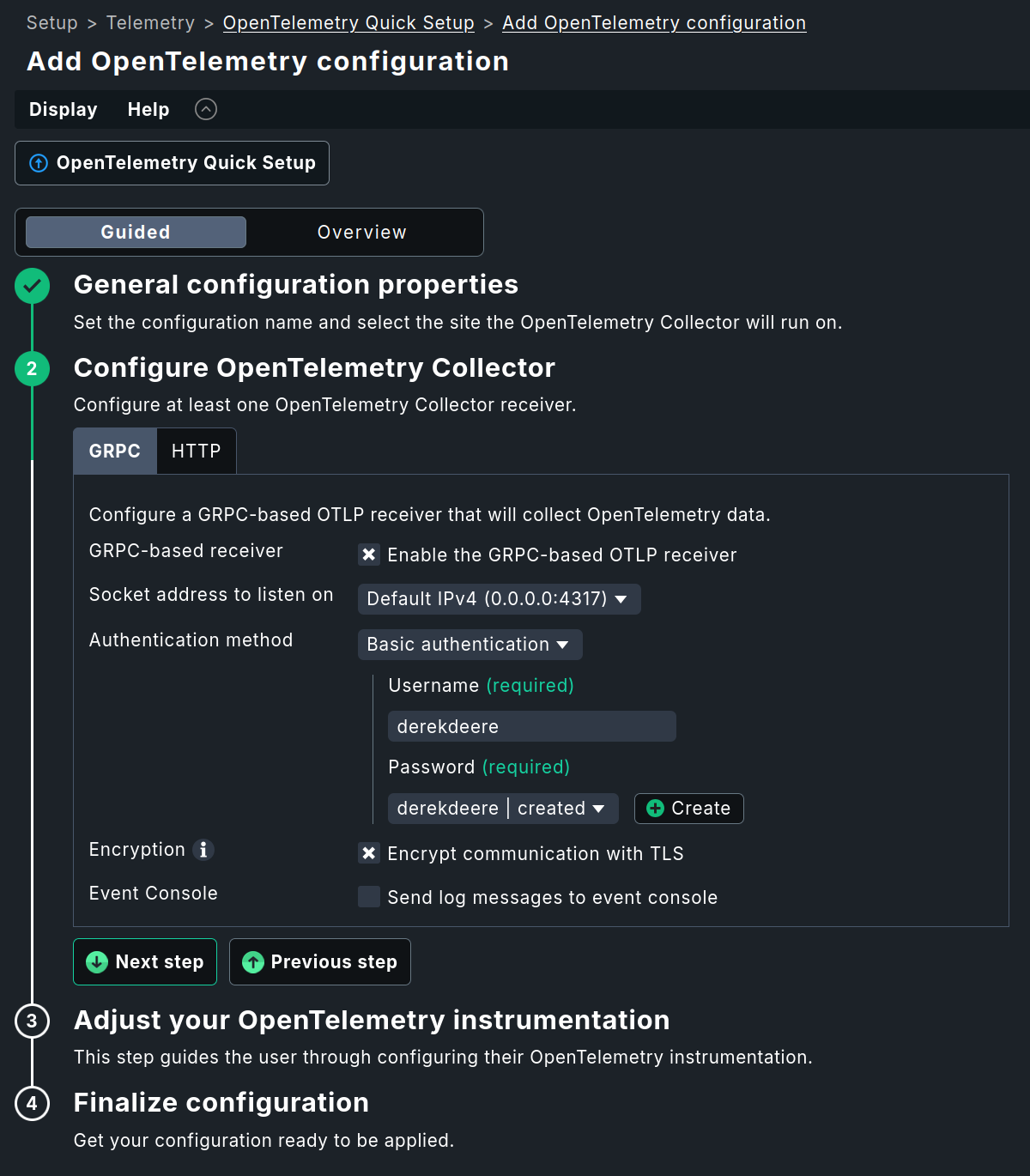The height and width of the screenshot is (1176, 1030).
Task: Uncheck Encrypt communication with TLS
Action: click(x=369, y=853)
